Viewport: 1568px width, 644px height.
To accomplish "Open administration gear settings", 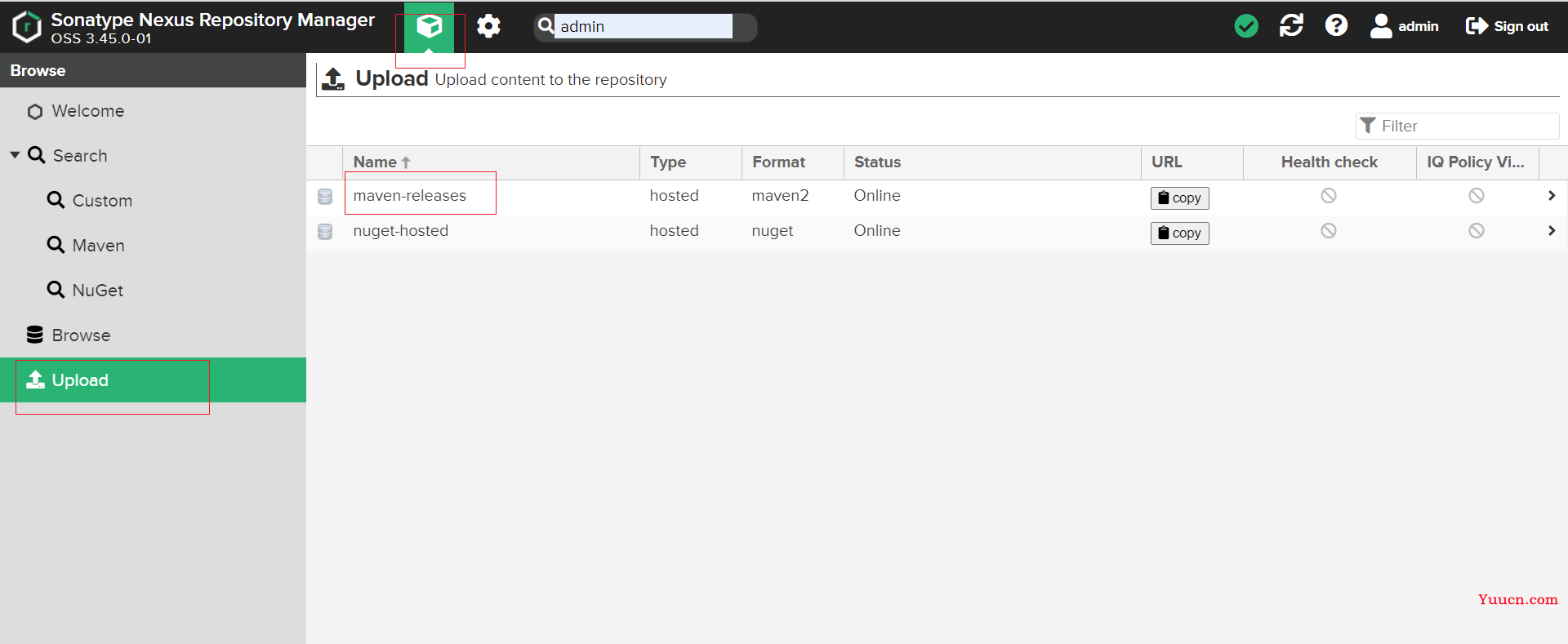I will point(488,27).
